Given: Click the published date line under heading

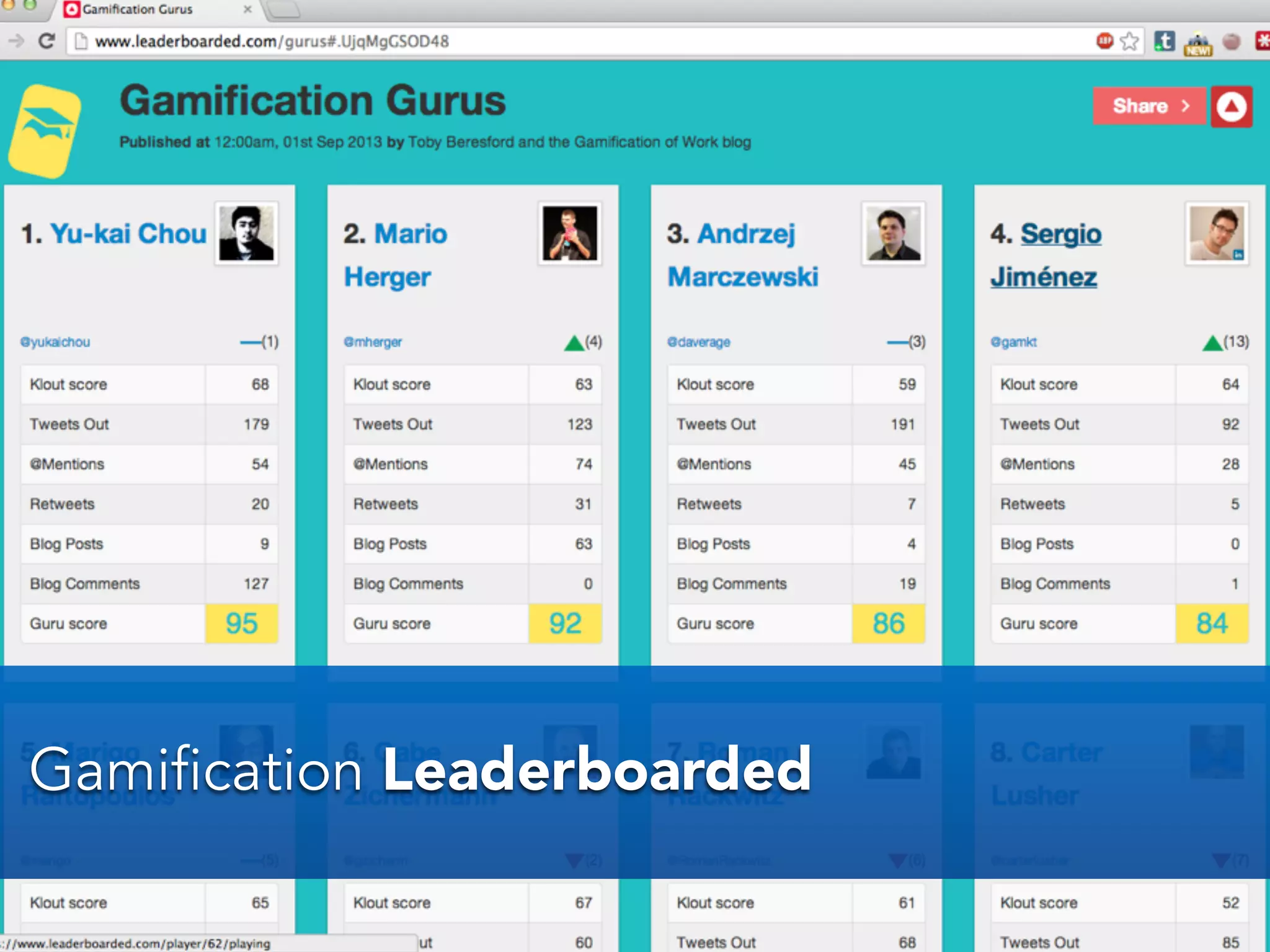Looking at the screenshot, I should [x=435, y=142].
